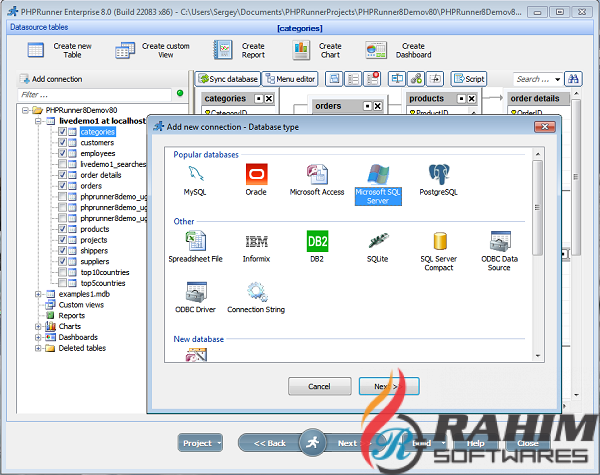Click the Script toolbar button
This screenshot has width=600, height=475.
point(469,79)
